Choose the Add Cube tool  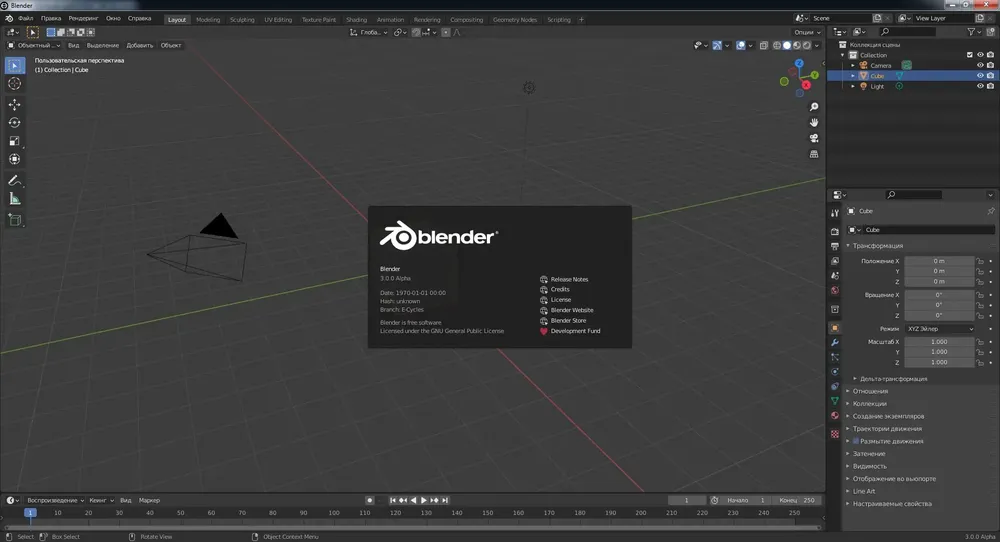[x=15, y=221]
